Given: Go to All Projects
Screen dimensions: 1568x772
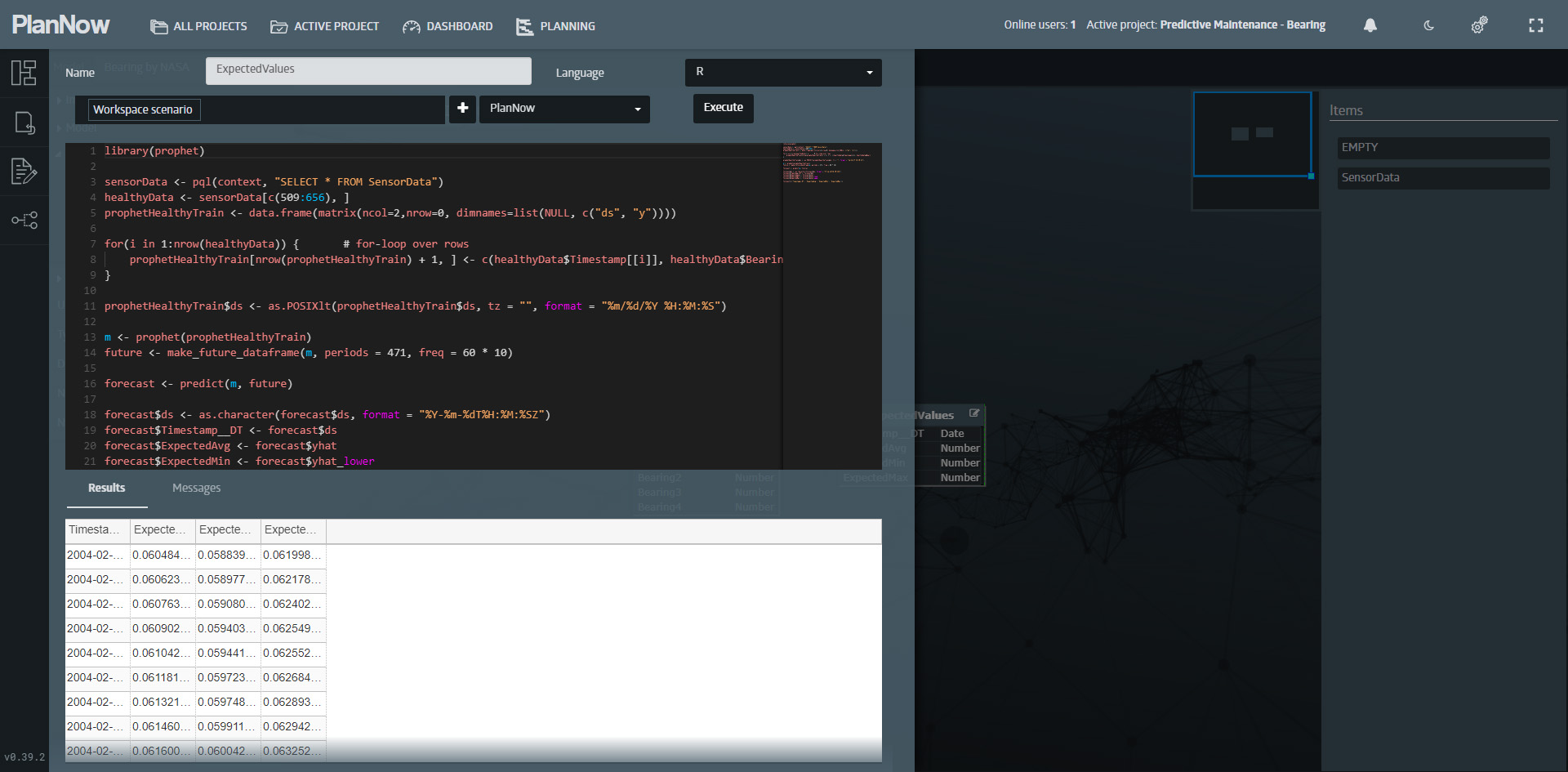Looking at the screenshot, I should [198, 26].
